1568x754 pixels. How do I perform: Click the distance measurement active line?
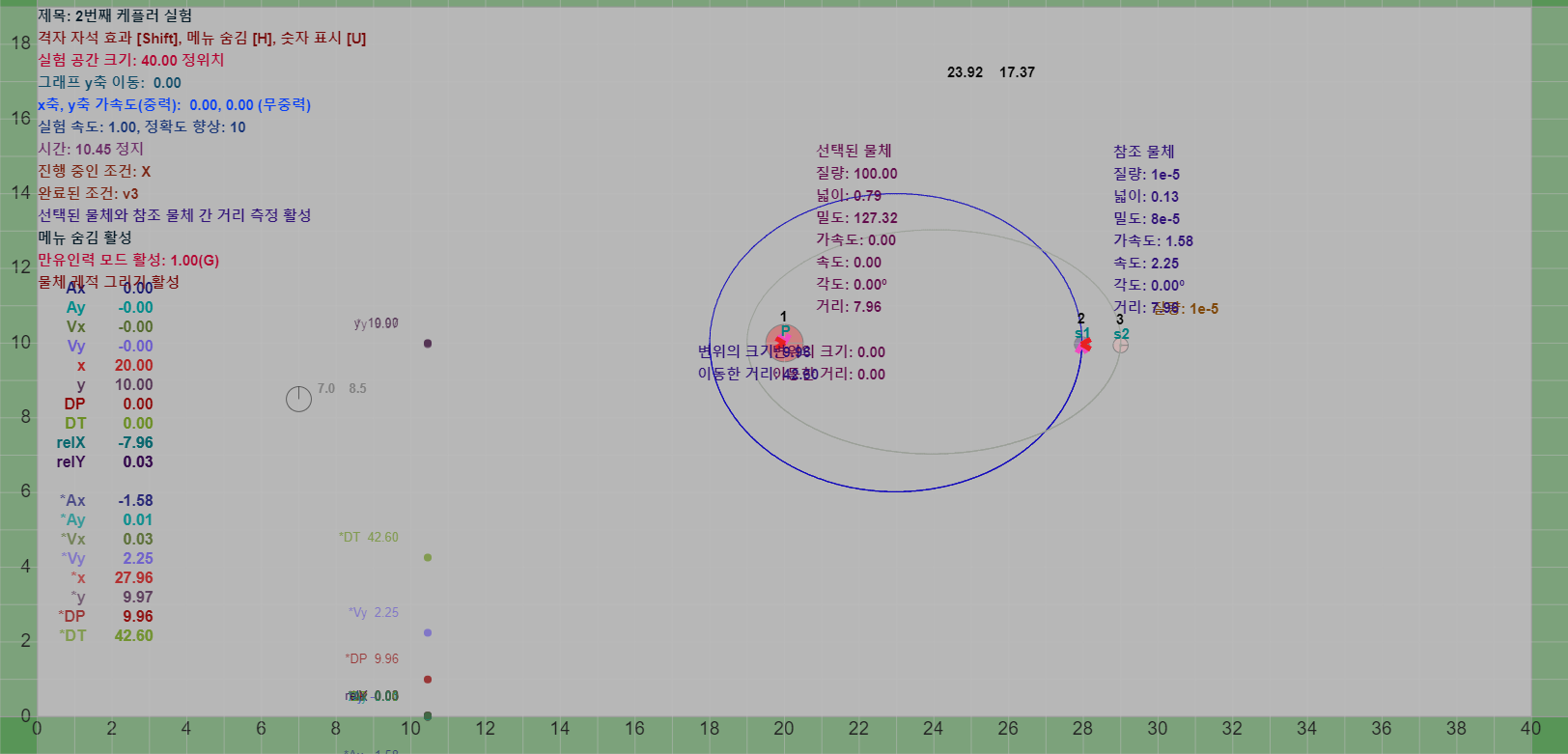175,215
